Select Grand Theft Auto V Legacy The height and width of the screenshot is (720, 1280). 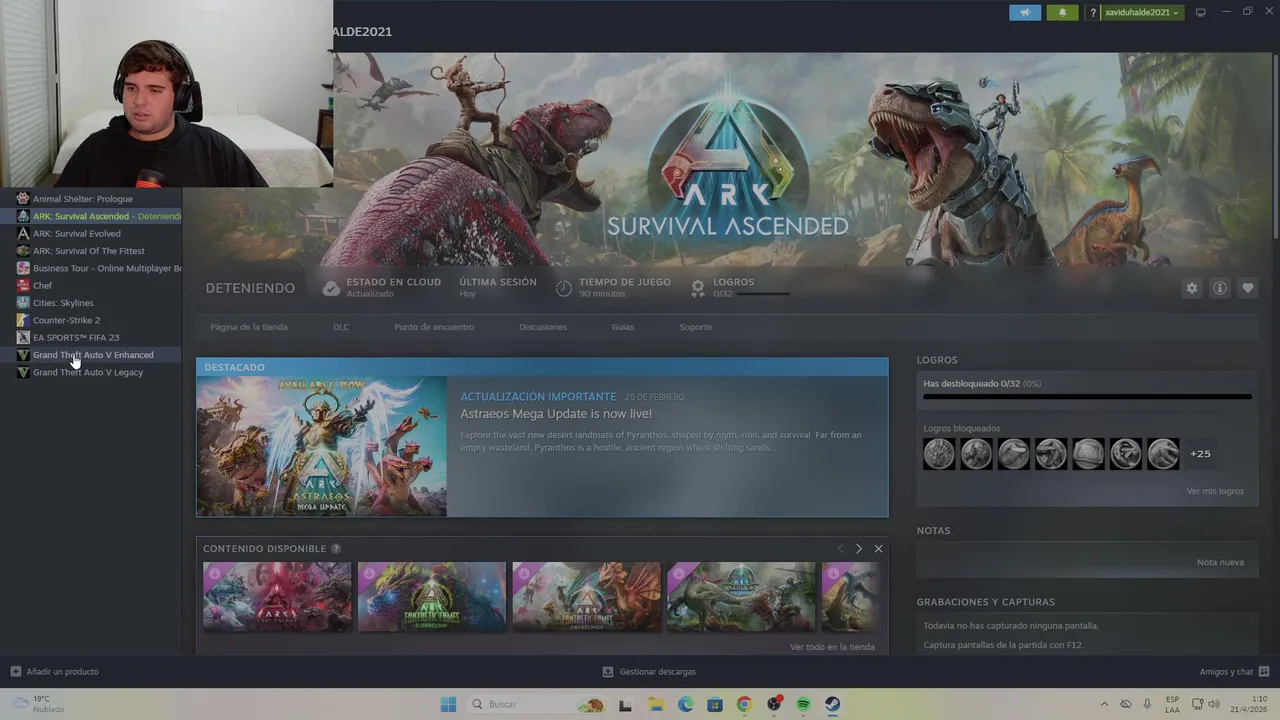point(91,372)
